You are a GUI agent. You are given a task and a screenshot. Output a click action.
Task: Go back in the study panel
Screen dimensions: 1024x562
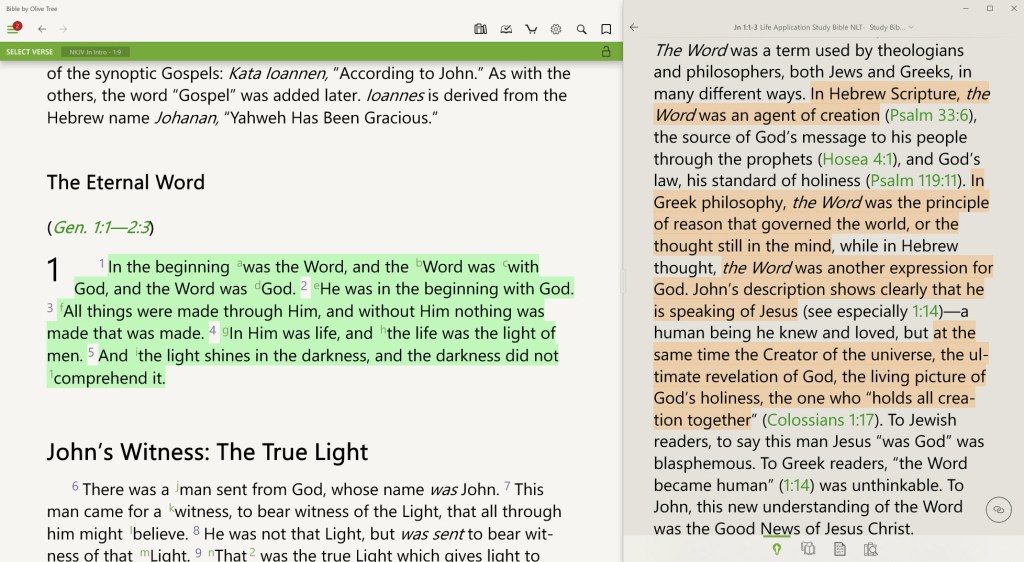(x=633, y=27)
